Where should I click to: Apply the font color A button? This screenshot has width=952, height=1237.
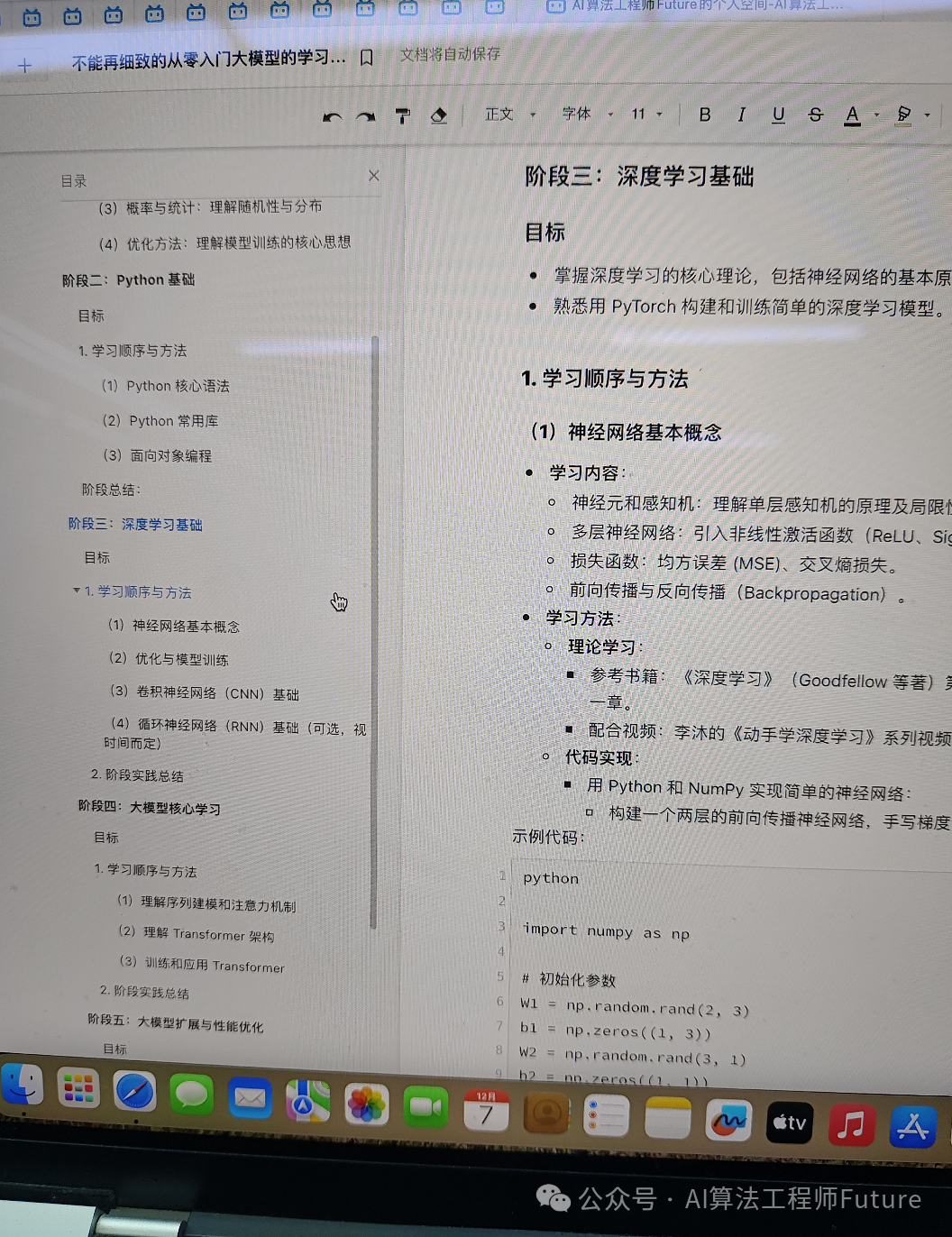coord(852,115)
